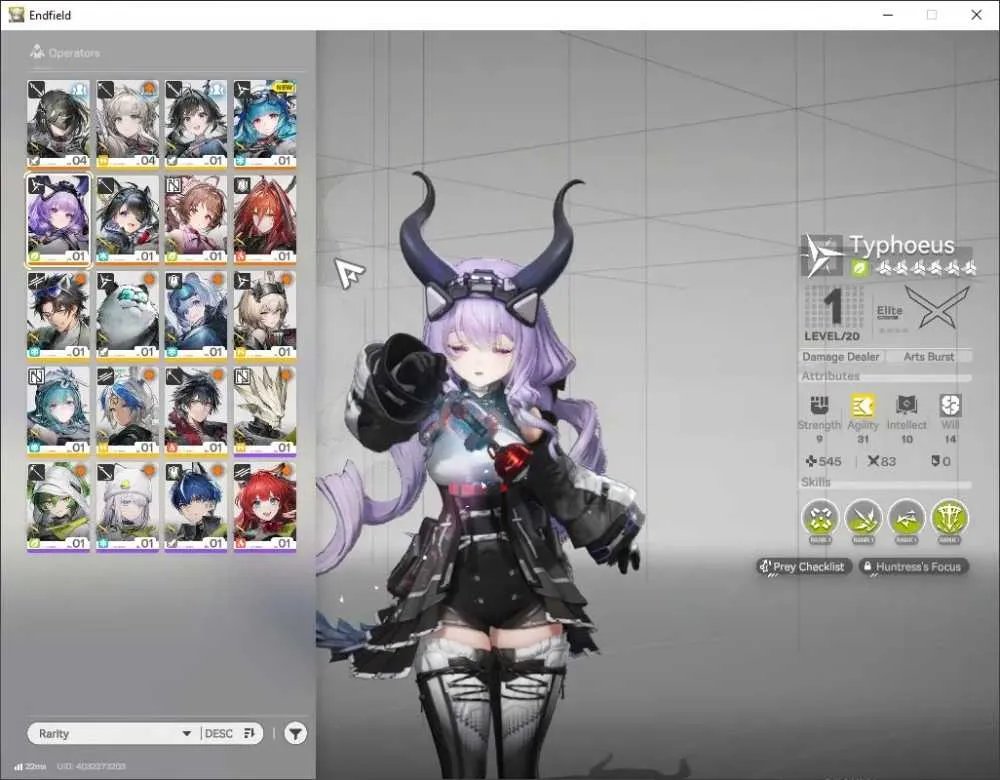Select the blonde rabbit-eared crowned operator card
Image resolution: width=1000 pixels, height=780 pixels.
(265, 315)
